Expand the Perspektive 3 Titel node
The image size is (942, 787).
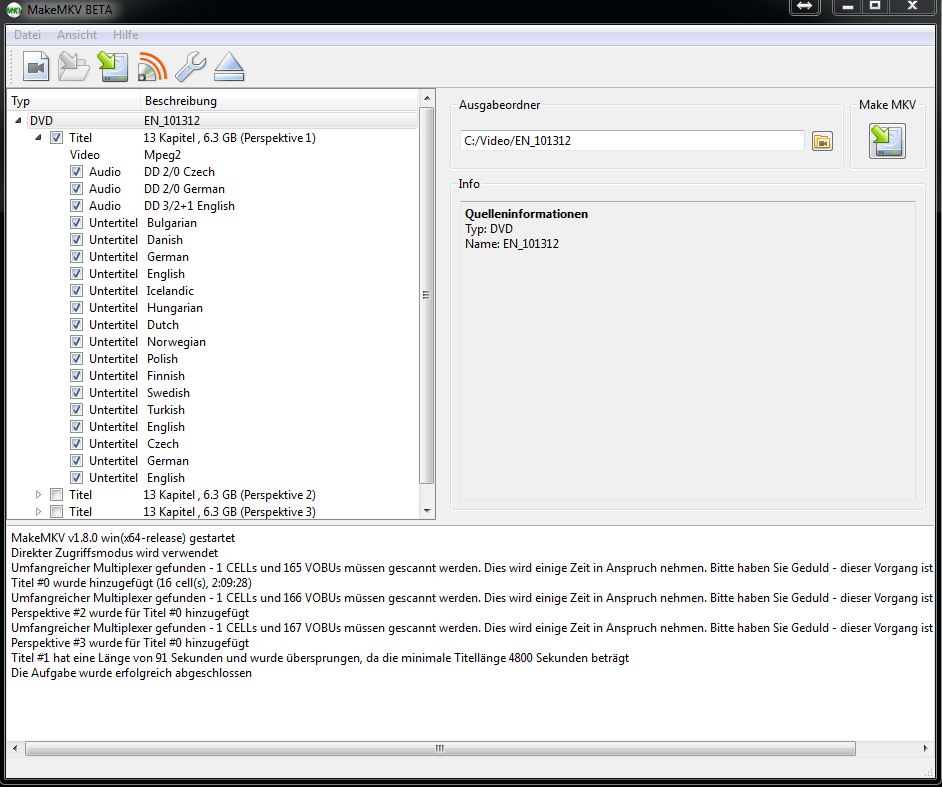38,512
